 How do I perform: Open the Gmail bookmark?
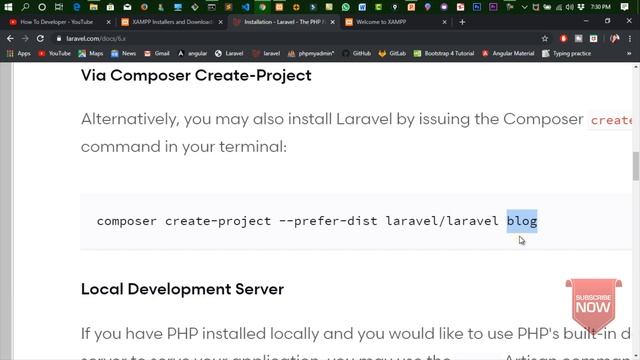point(157,53)
